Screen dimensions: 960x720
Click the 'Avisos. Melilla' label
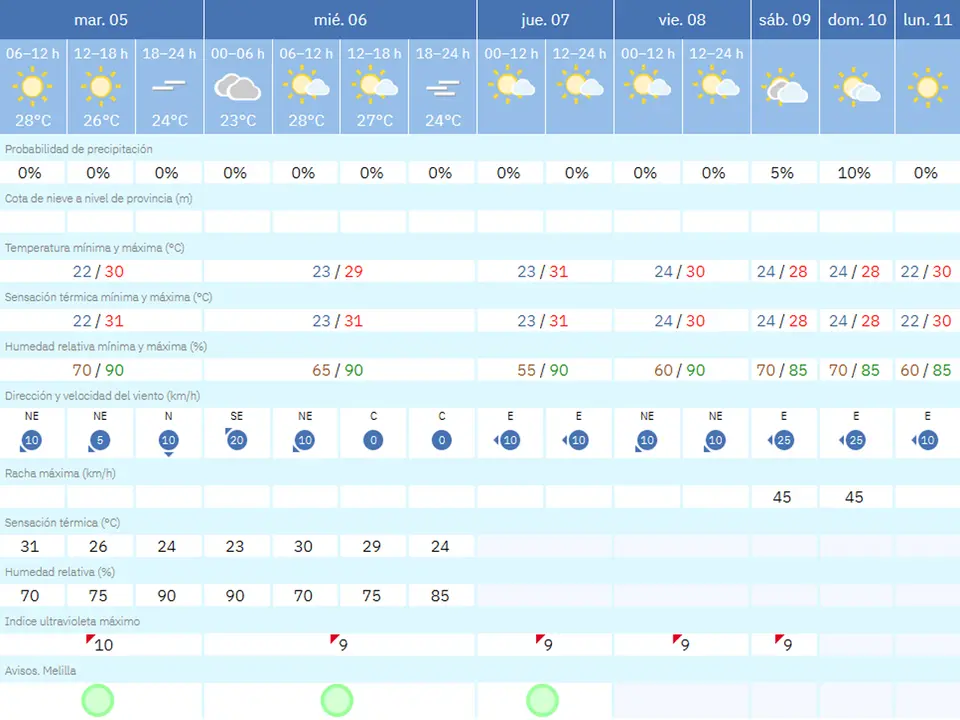tap(40, 670)
